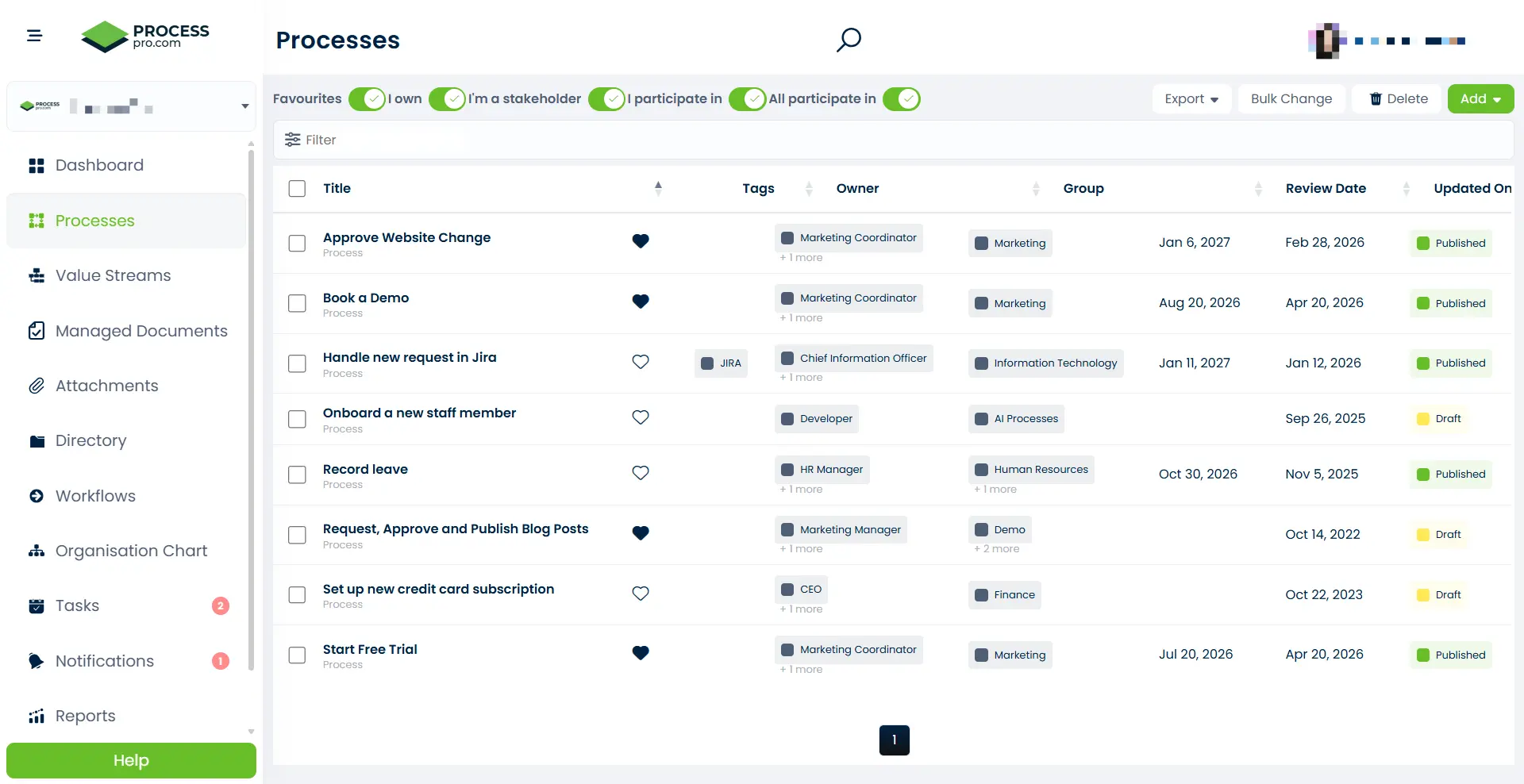Click heart icon for Record leave
Image resolution: width=1524 pixels, height=784 pixels.
pyautogui.click(x=641, y=473)
